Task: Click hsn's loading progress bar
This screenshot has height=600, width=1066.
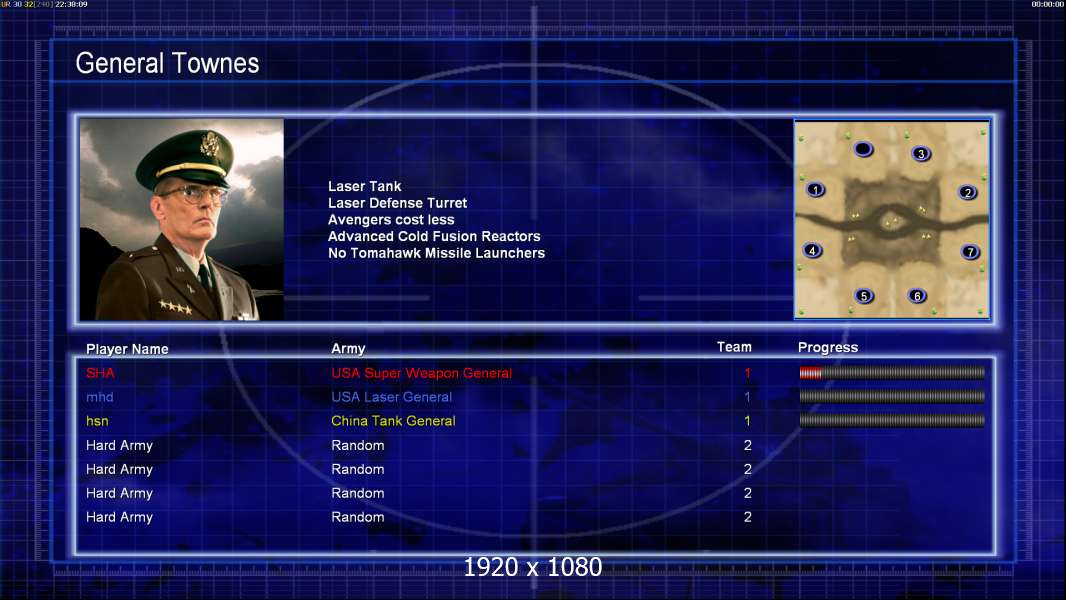Action: click(892, 421)
